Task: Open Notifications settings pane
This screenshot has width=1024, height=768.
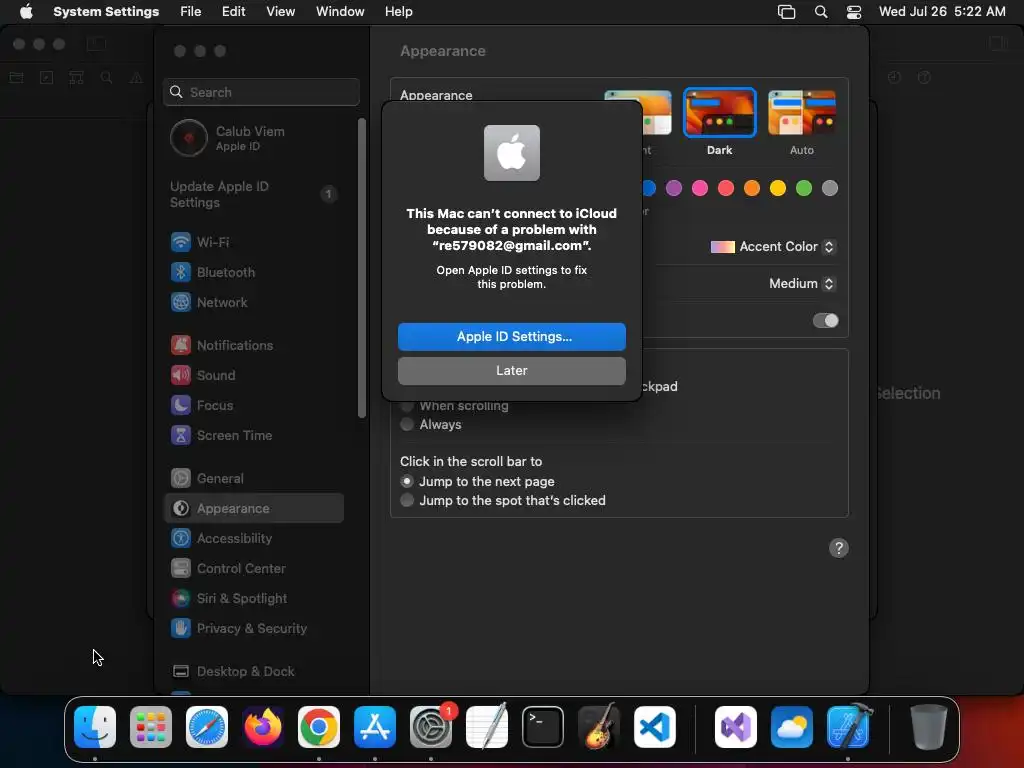Action: pos(222,345)
